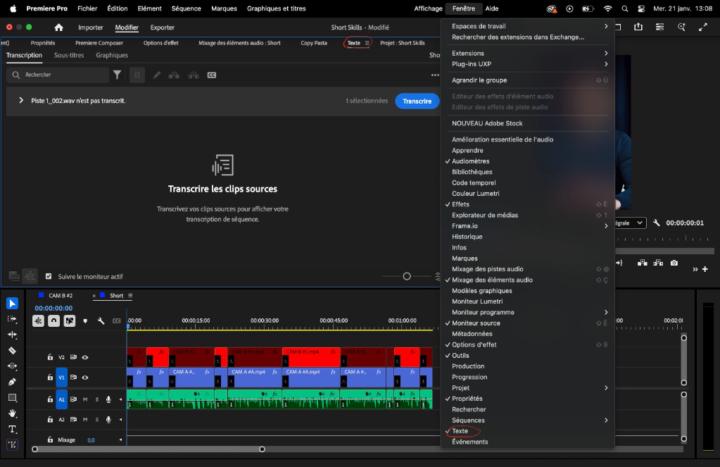This screenshot has height=467, width=720.
Task: Pick the Razor tool in toolbar
Action: [x=12, y=350]
